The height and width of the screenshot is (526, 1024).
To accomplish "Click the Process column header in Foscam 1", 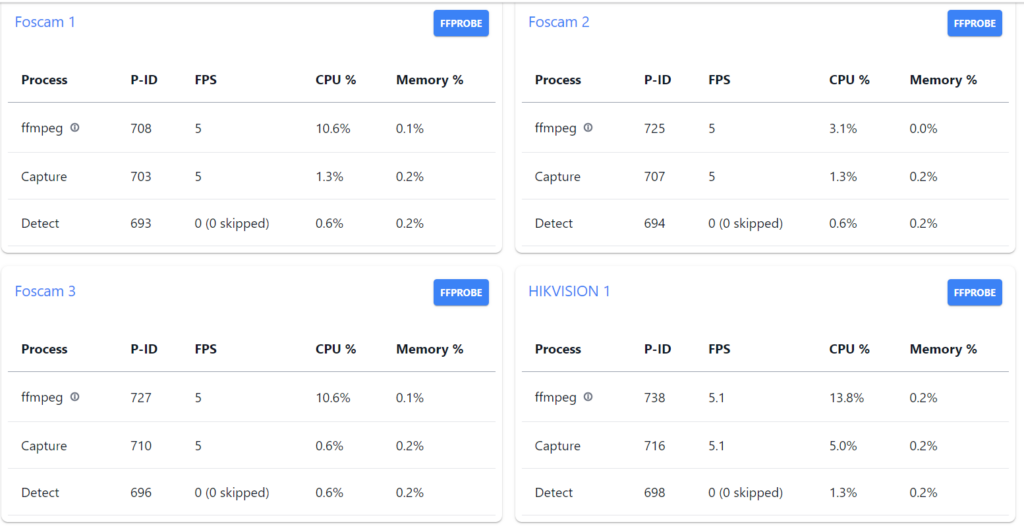I will pos(44,80).
